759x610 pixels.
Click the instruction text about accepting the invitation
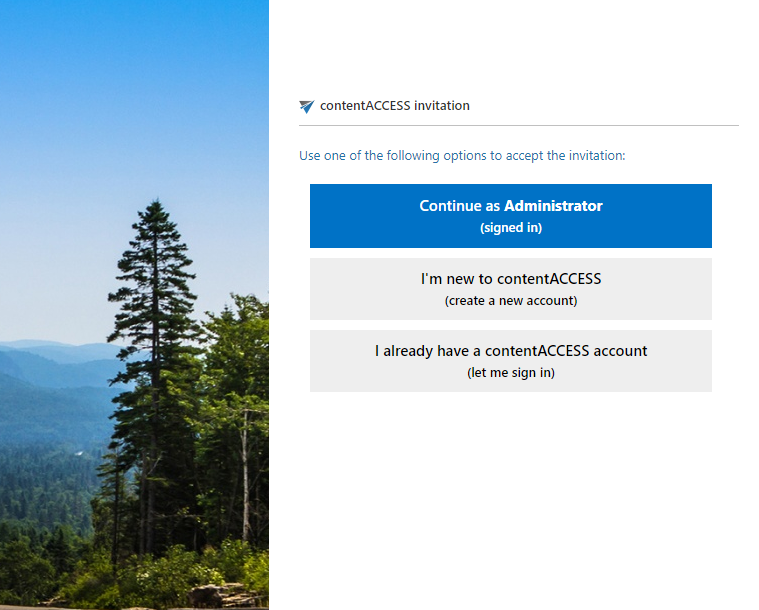pos(462,155)
